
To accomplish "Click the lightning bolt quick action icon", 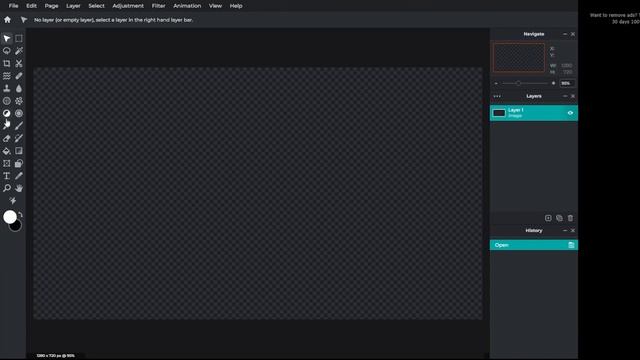I will [x=13, y=201].
